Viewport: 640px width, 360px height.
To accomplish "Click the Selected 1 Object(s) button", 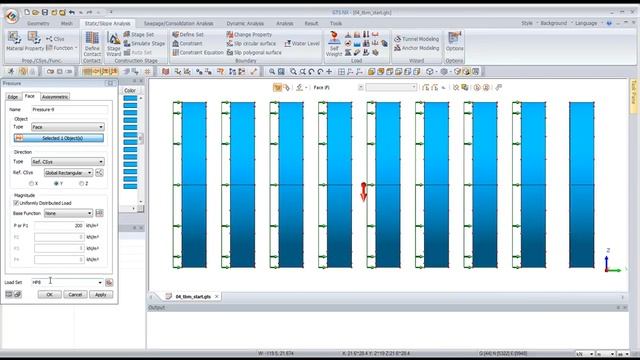I will click(59, 138).
